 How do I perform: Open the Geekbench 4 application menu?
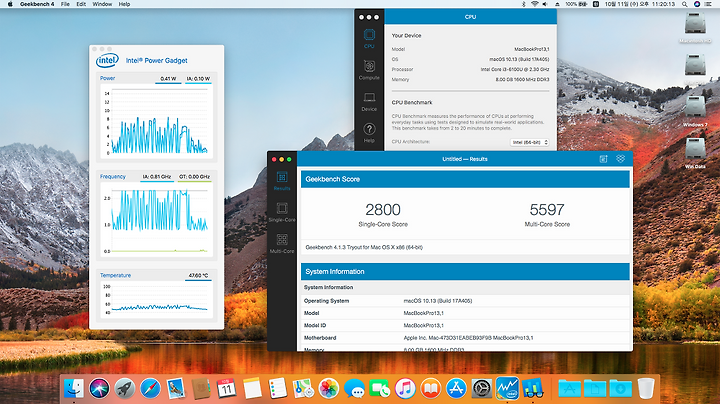[37, 4]
